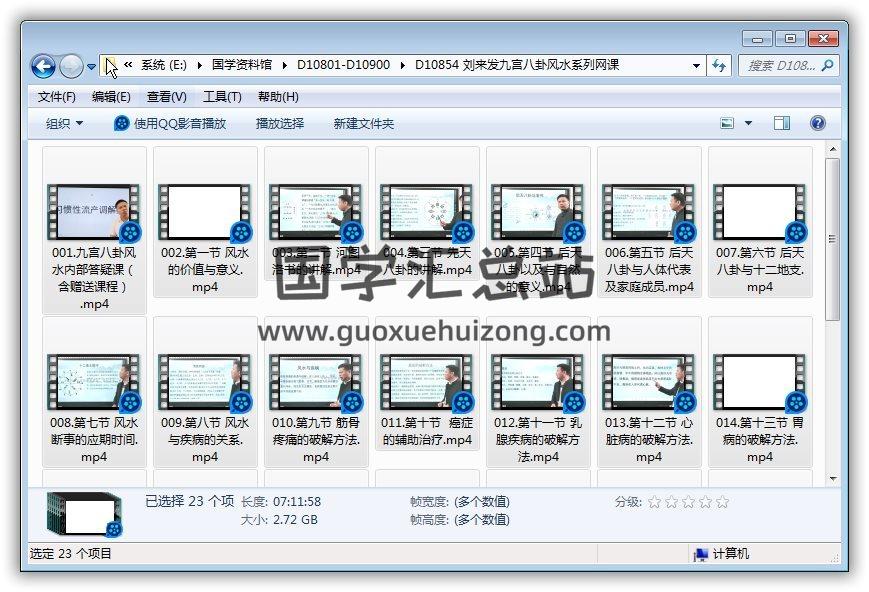
Task: Open the 工具(T) menu
Action: click(x=222, y=97)
